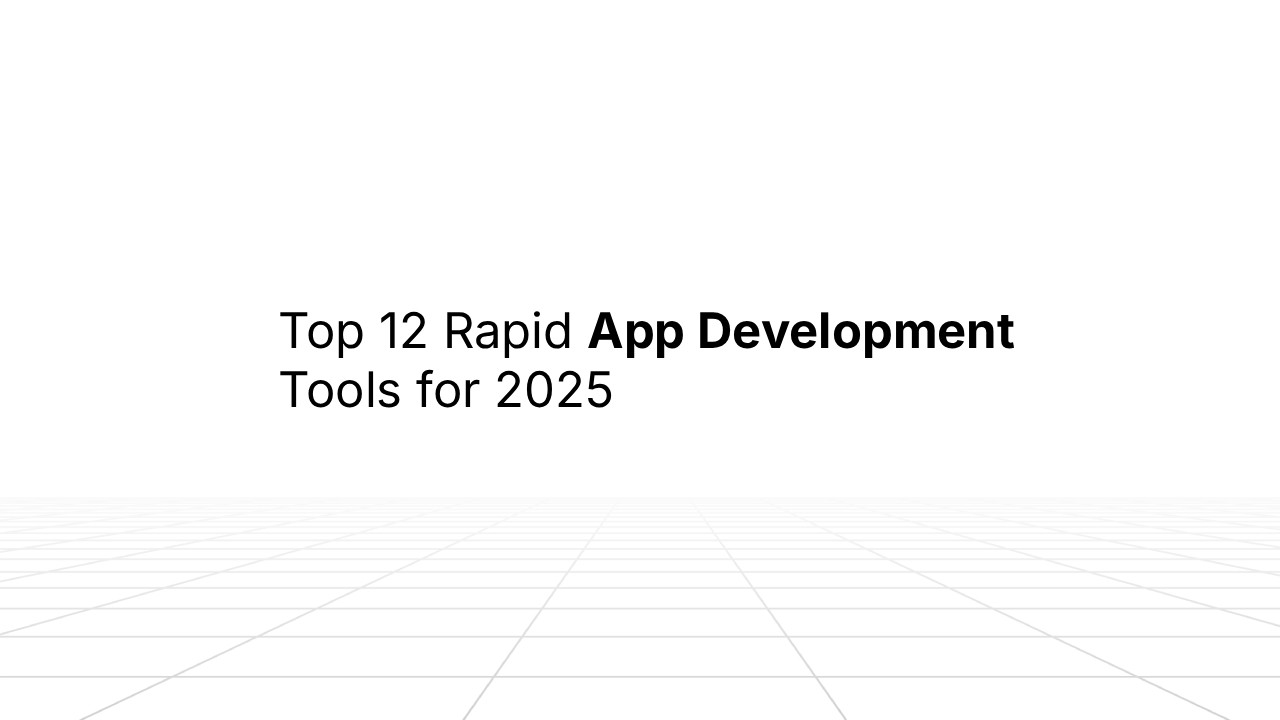Click the year '2025' in the title
Viewport: 1280px width, 720px height.
[x=555, y=389]
